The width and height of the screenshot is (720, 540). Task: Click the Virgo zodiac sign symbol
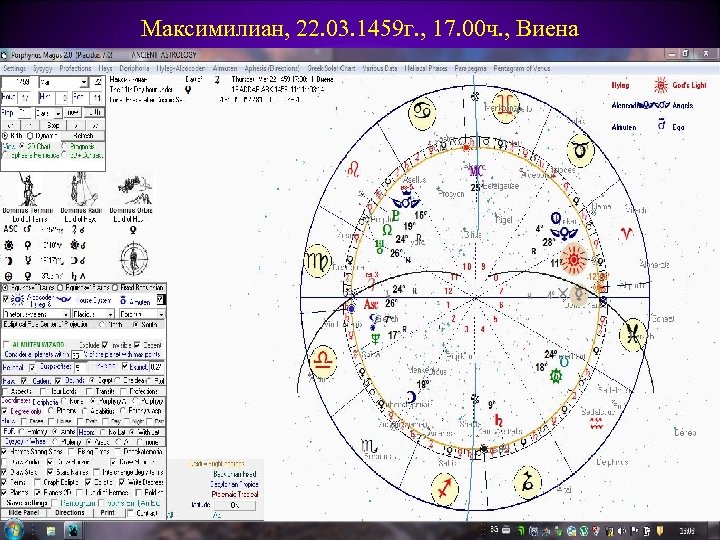[x=318, y=261]
